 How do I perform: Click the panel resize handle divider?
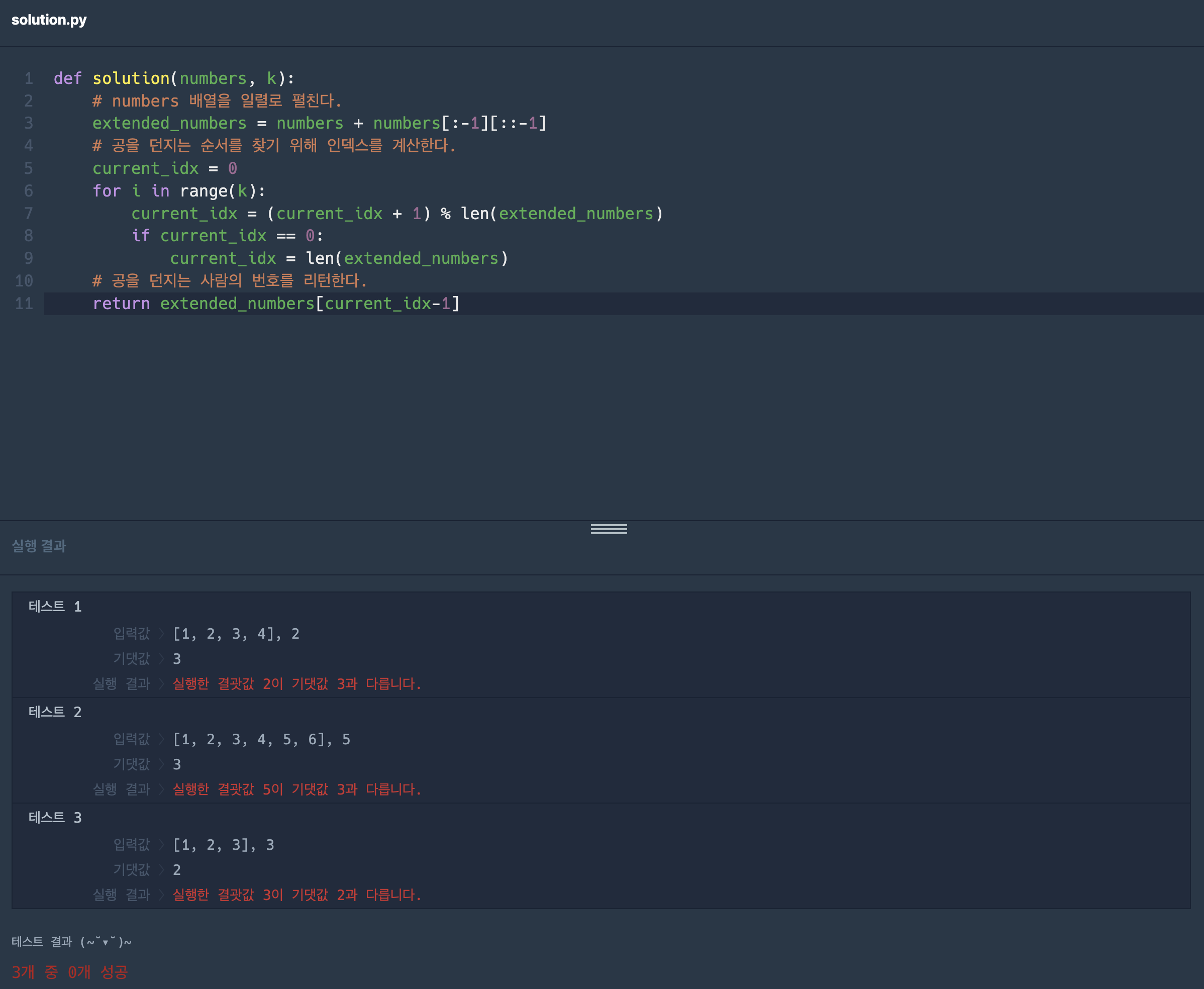(608, 529)
